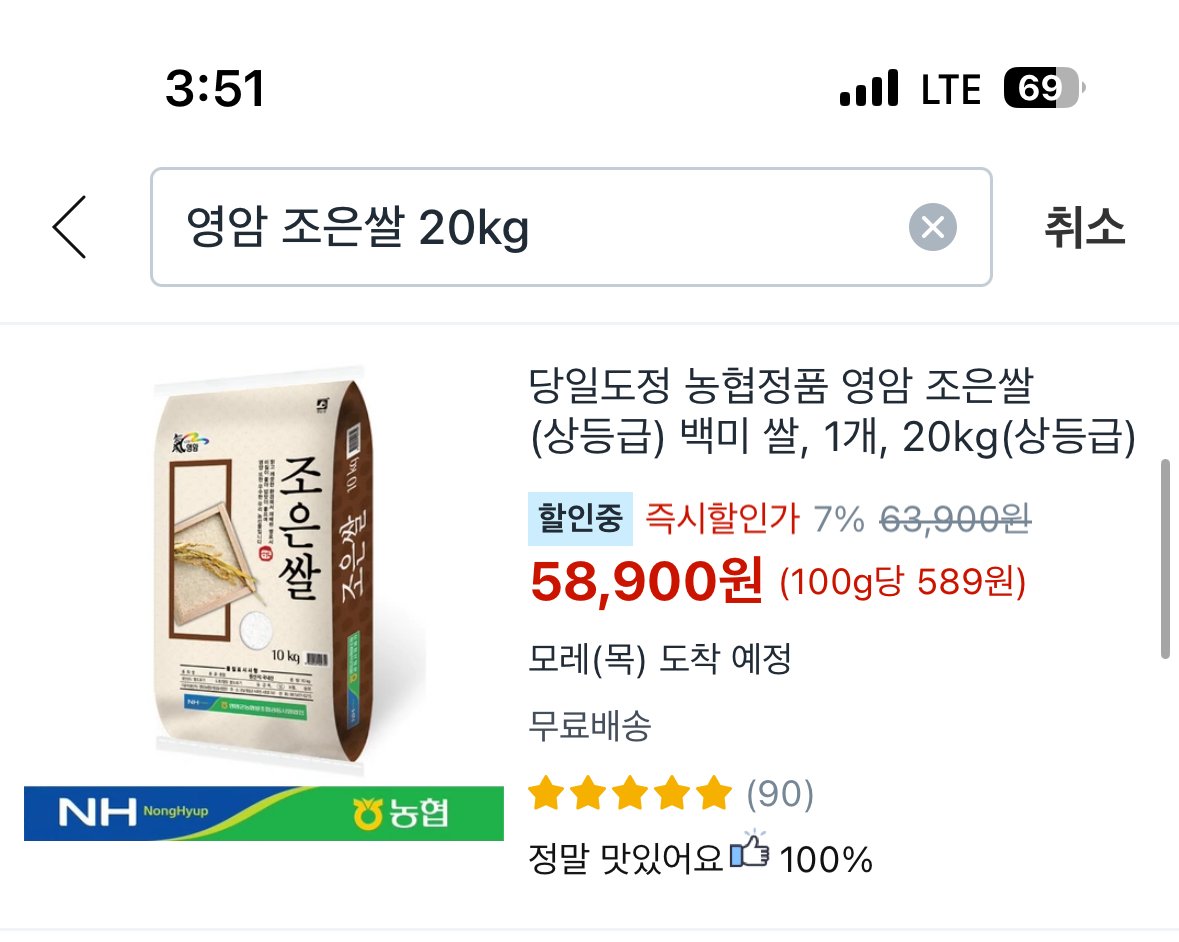Tap the 할인중 discount badge

tap(579, 519)
